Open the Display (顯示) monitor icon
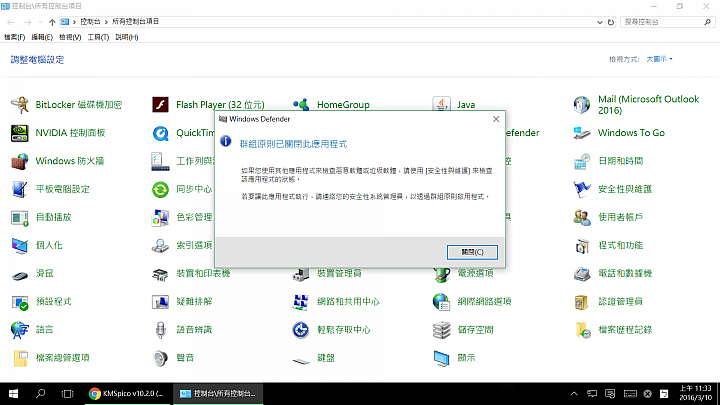Screen dimensions: 720x405 tap(441, 358)
